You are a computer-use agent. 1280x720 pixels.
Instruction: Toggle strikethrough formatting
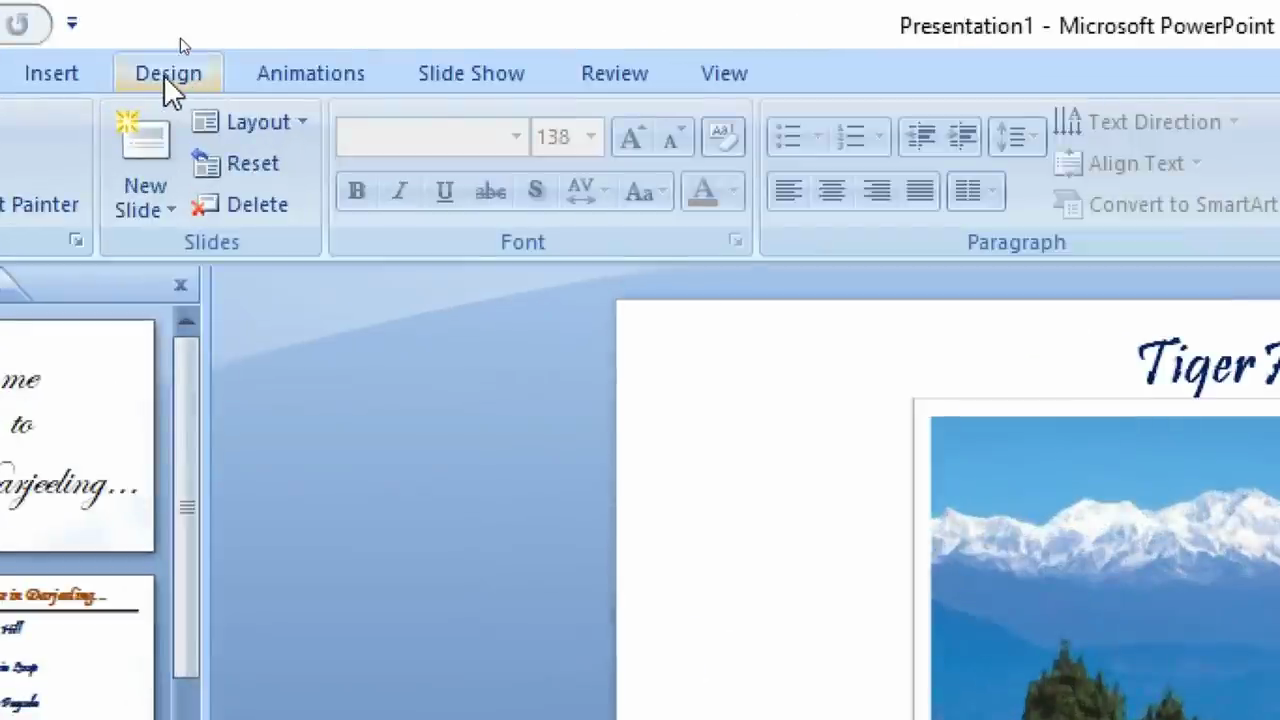[490, 191]
